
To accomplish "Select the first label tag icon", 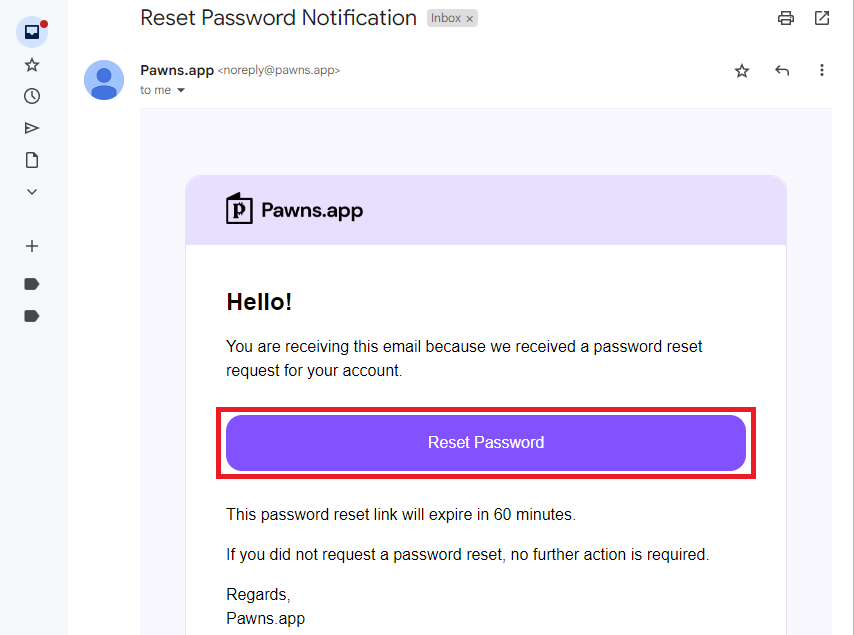I will pyautogui.click(x=32, y=284).
